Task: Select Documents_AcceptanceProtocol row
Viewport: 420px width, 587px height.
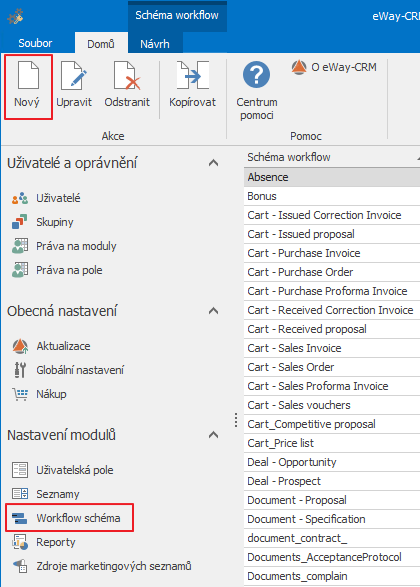Action: coord(332,557)
